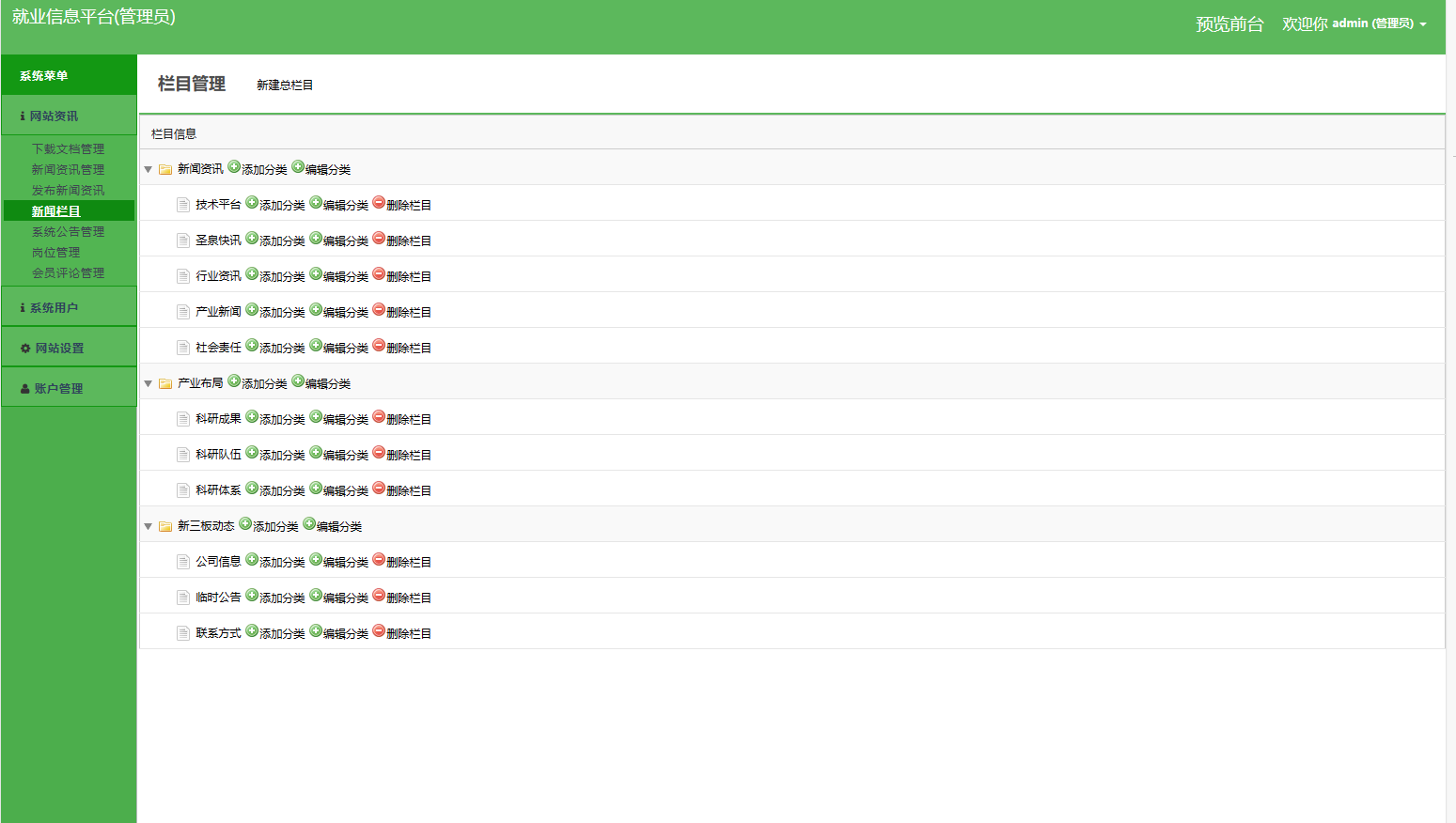Click red delete icon for 临时公告
The width and height of the screenshot is (1456, 823).
[x=379, y=596]
